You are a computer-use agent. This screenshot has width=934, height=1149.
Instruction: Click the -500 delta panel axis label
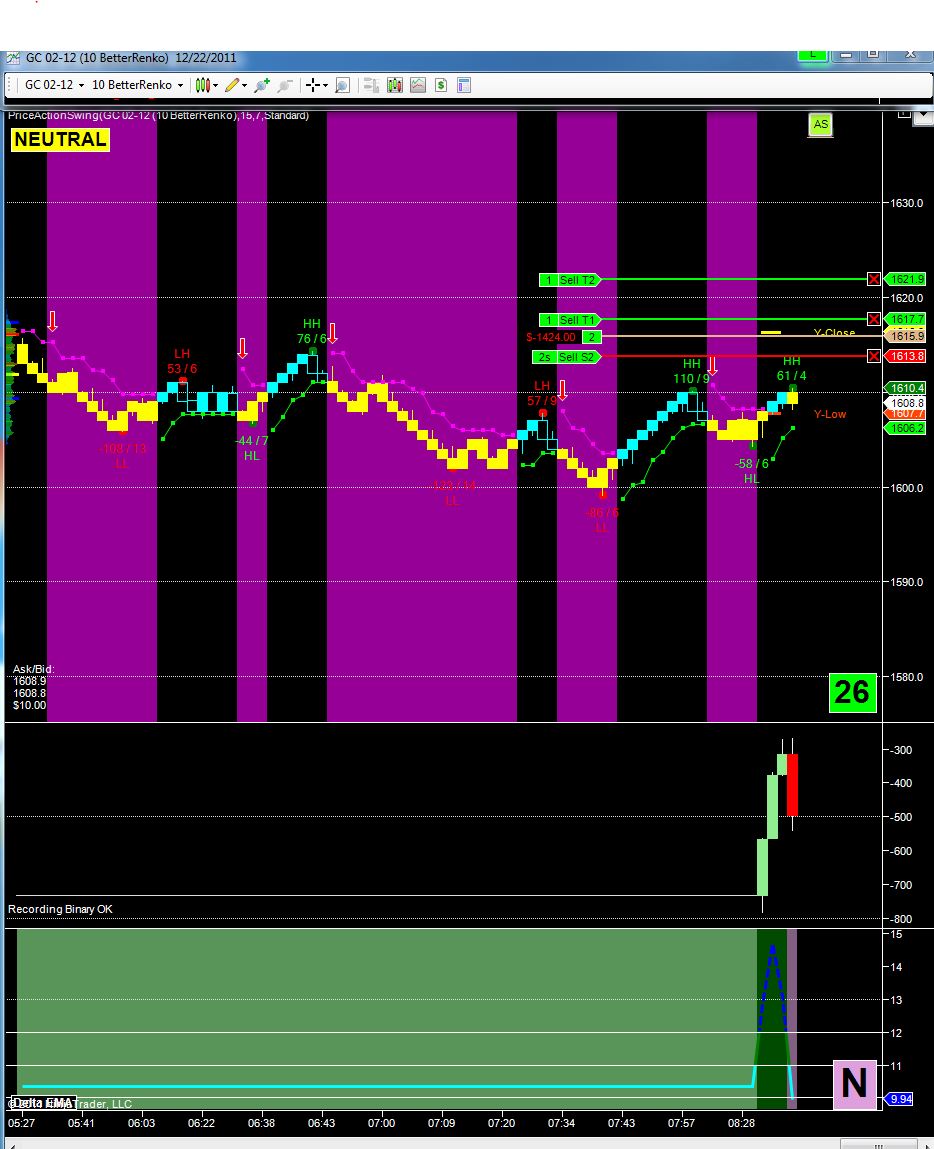coord(901,817)
